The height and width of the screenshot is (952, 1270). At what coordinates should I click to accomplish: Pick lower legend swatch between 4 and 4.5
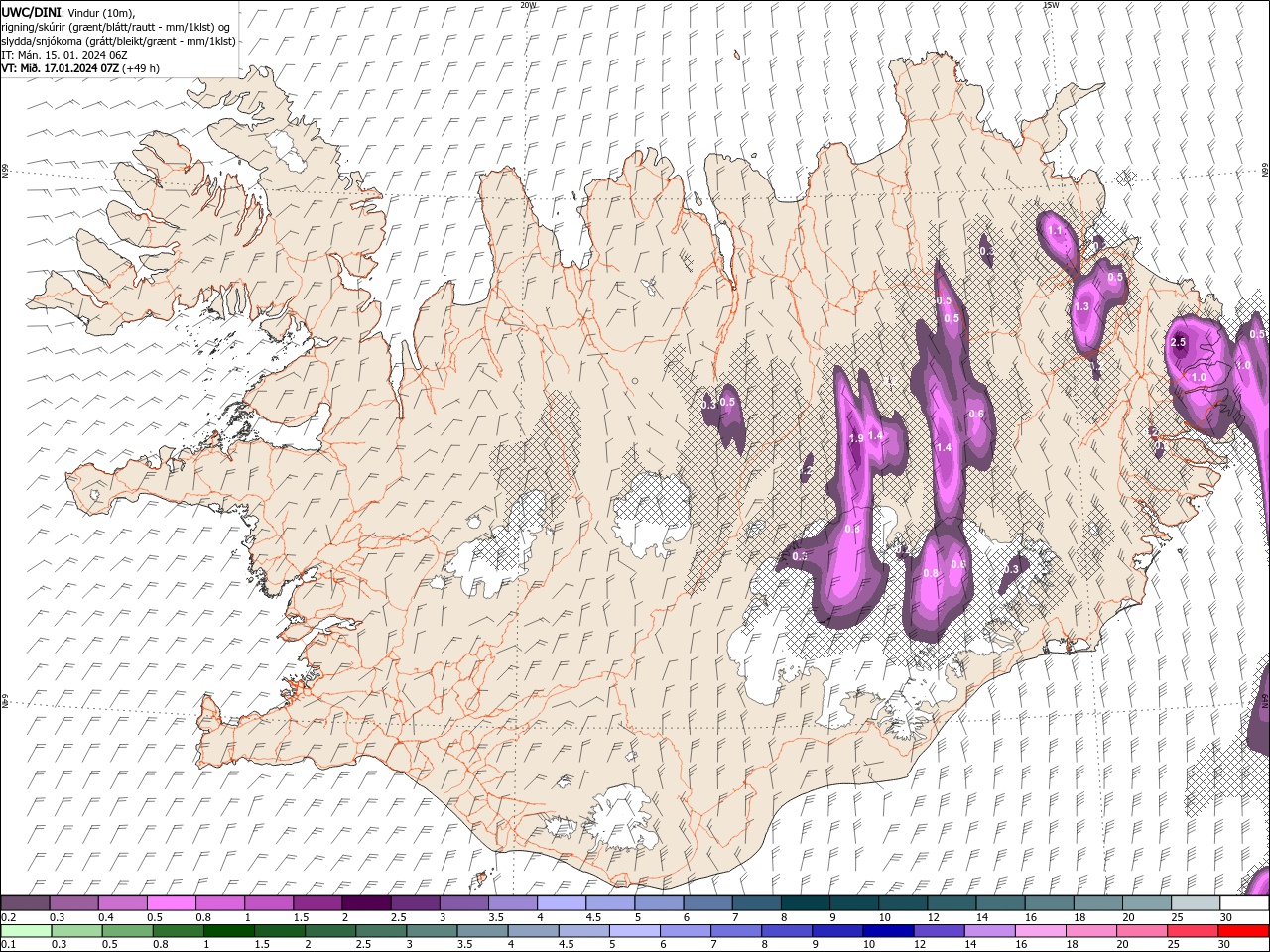(534, 931)
